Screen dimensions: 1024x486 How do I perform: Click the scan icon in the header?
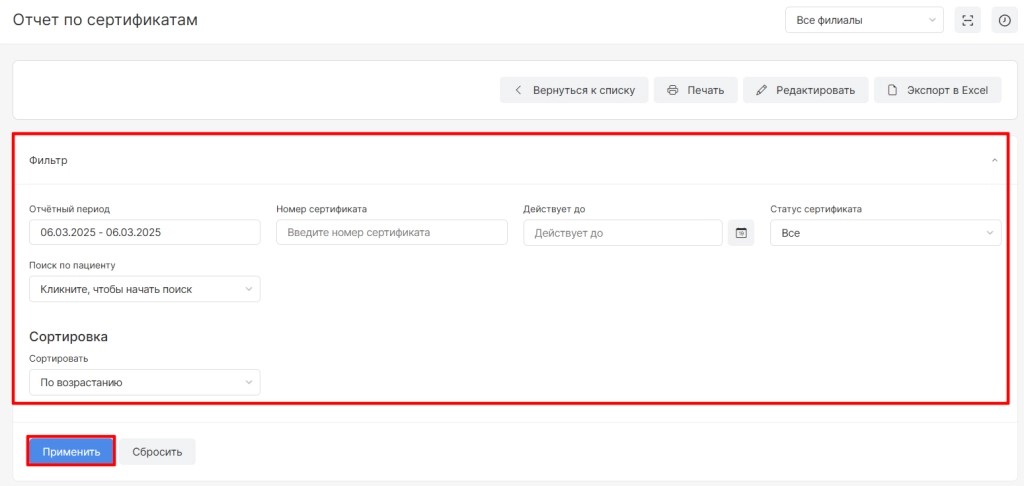[967, 20]
